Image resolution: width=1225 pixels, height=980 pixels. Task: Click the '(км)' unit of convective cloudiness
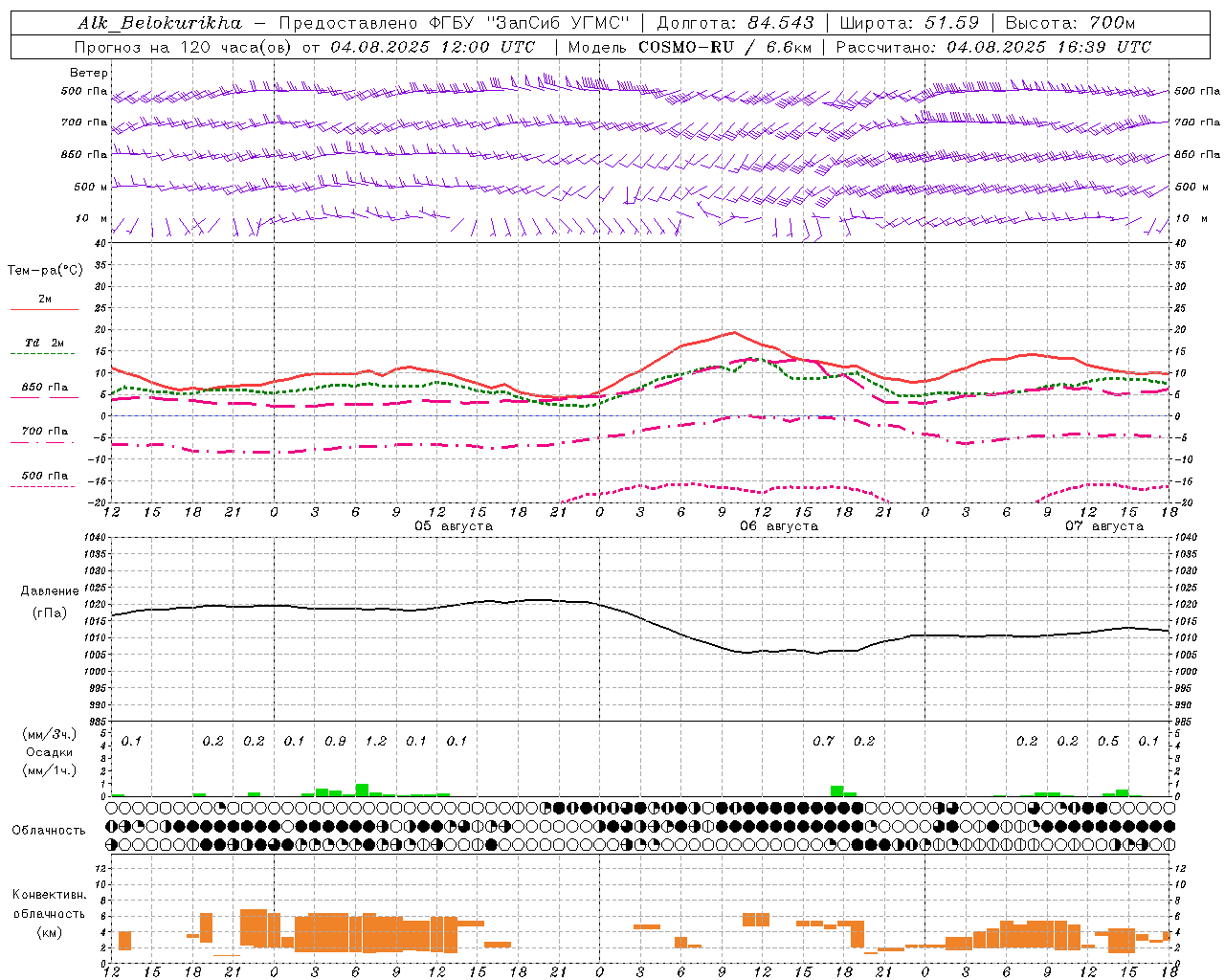(x=50, y=932)
